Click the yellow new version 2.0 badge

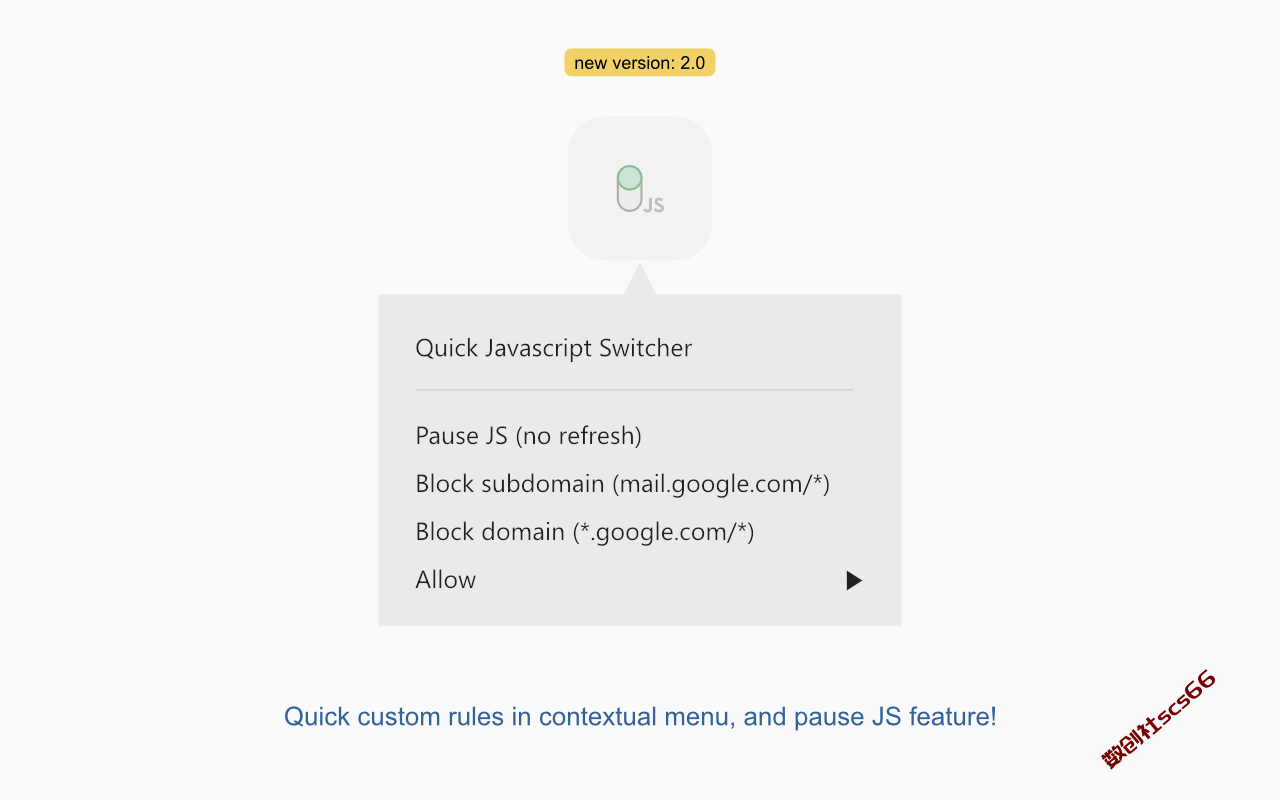[640, 63]
